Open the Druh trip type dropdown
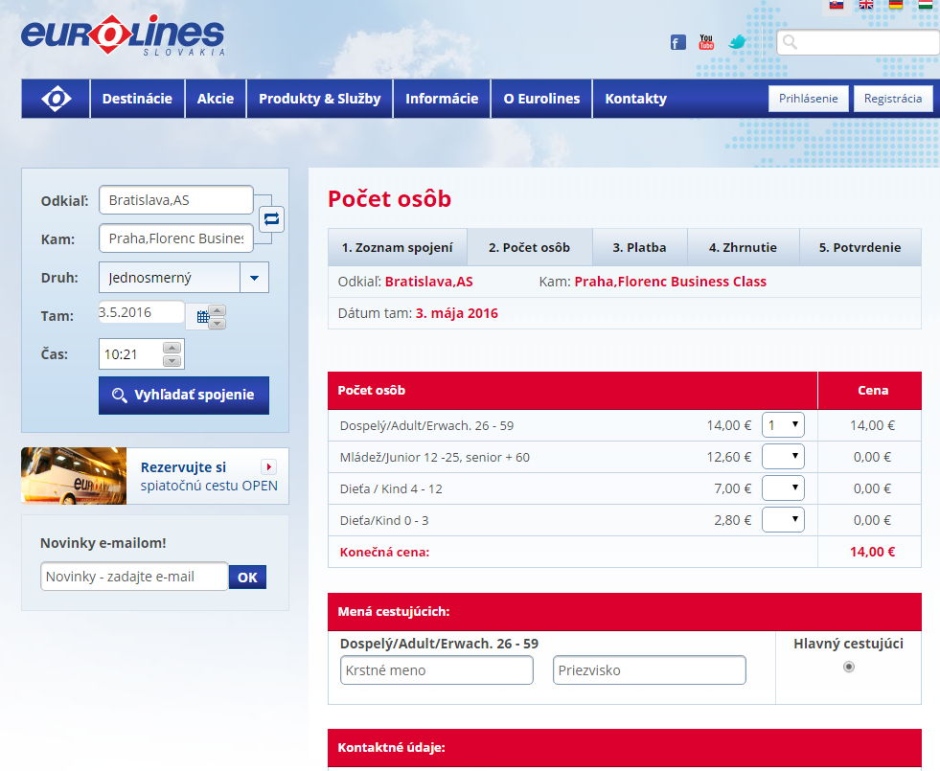940x771 pixels. click(253, 278)
